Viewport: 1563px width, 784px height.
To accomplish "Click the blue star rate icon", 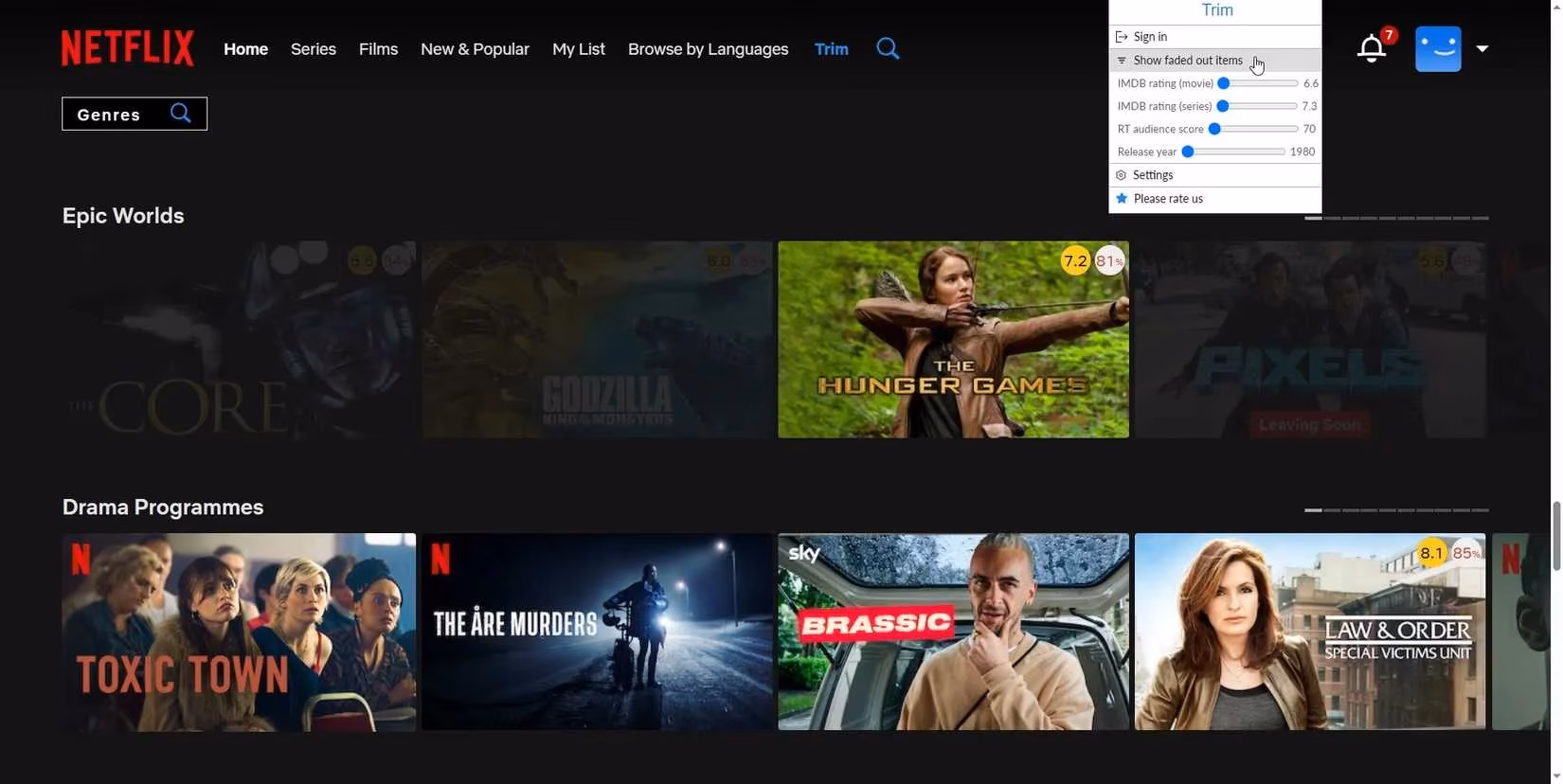I will [x=1122, y=199].
